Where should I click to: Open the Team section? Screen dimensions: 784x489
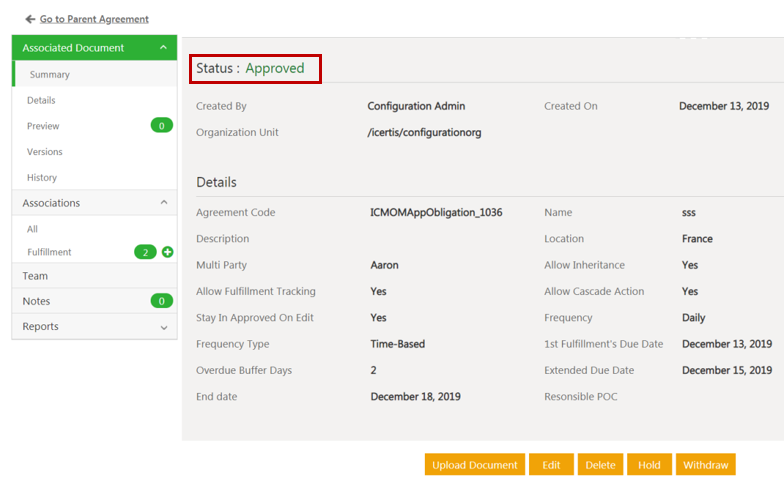click(x=35, y=276)
